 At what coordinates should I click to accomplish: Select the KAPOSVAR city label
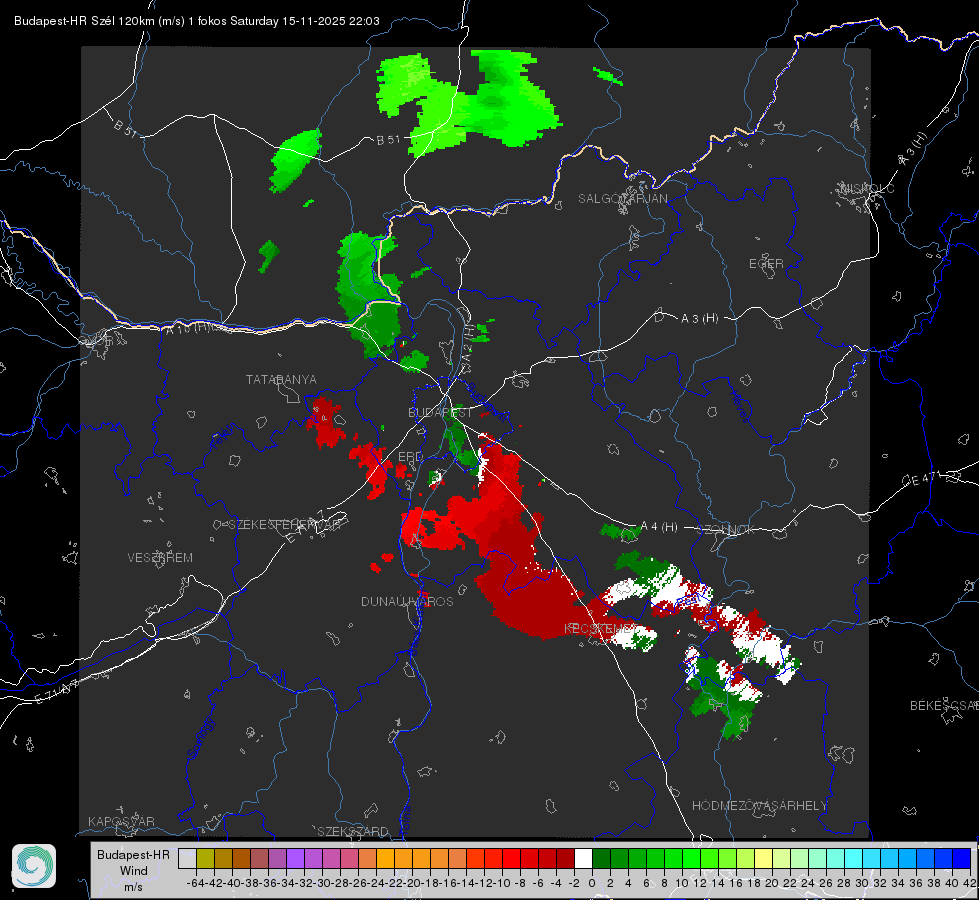121,821
